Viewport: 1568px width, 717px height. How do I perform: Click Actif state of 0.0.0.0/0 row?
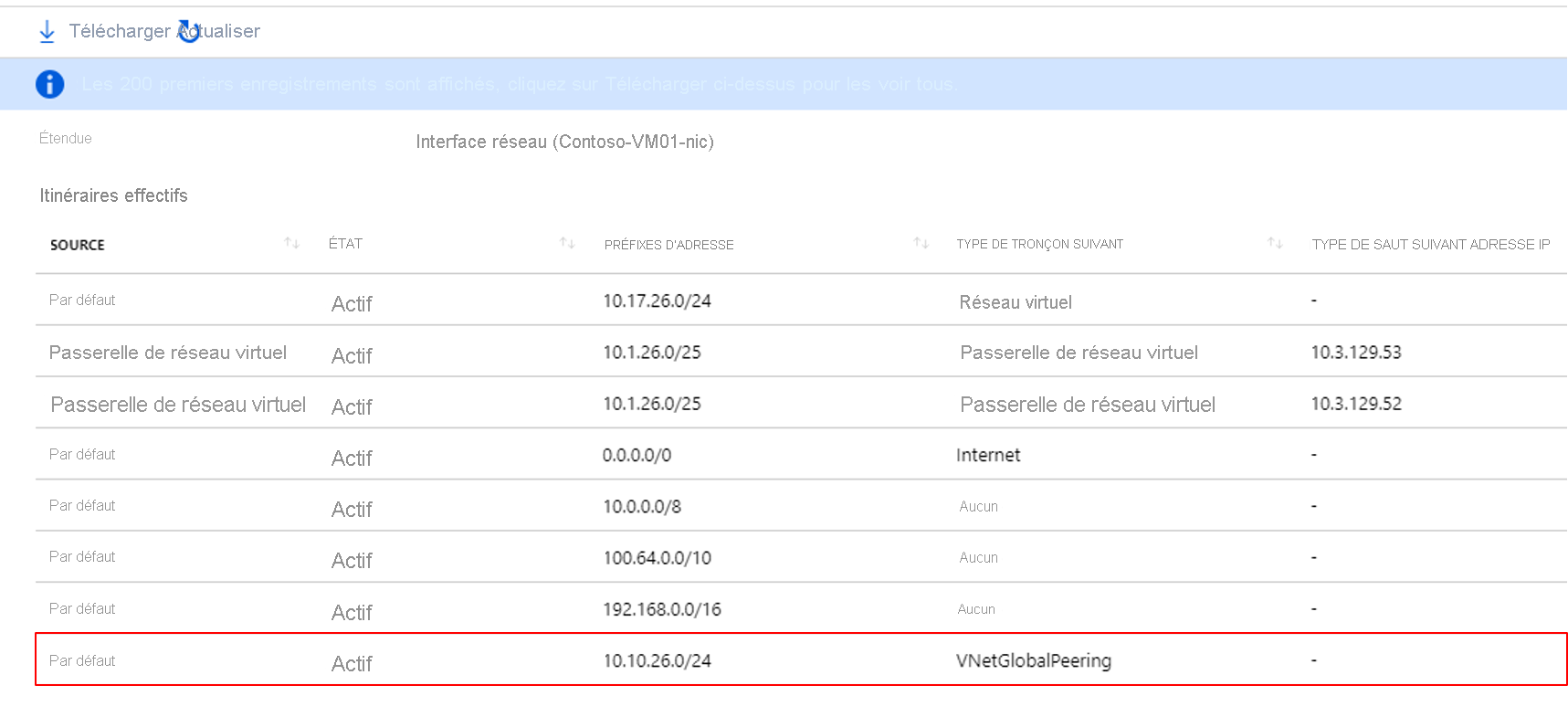coord(352,459)
